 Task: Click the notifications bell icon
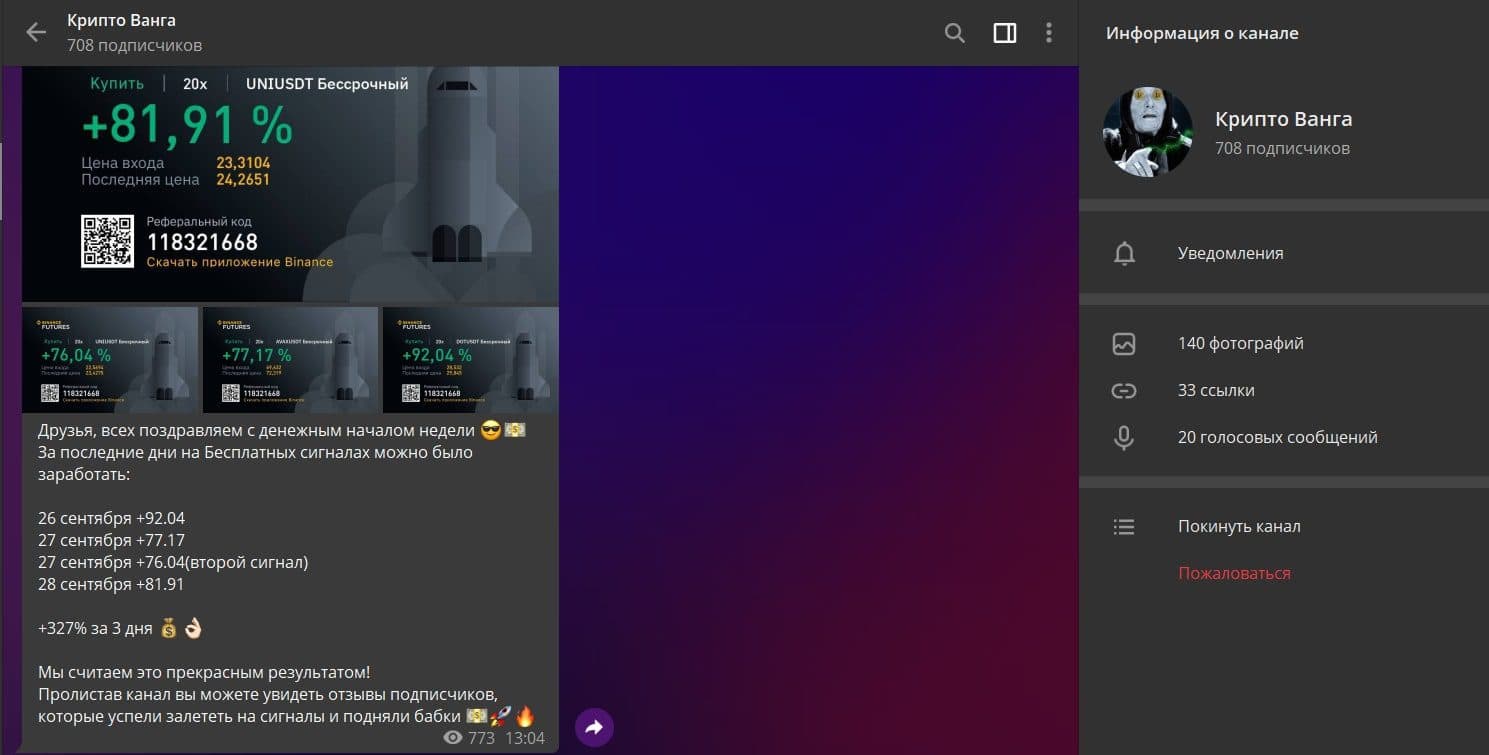coord(1124,253)
